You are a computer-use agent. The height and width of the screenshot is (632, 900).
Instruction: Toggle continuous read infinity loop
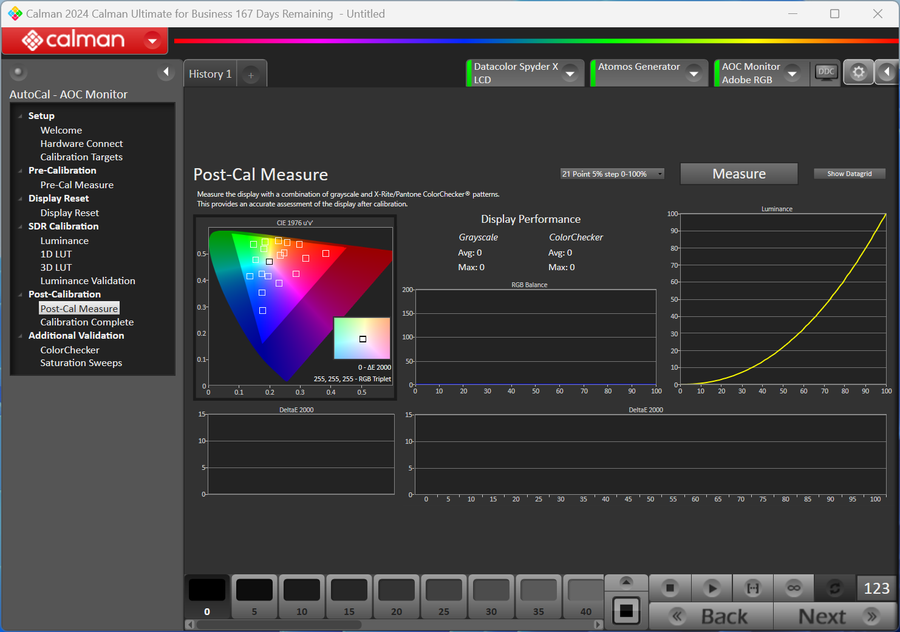pyautogui.click(x=794, y=588)
